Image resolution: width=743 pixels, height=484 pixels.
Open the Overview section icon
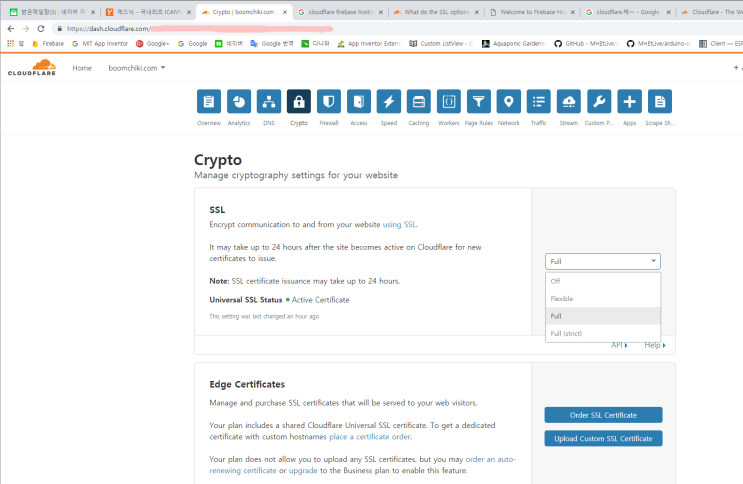(208, 101)
